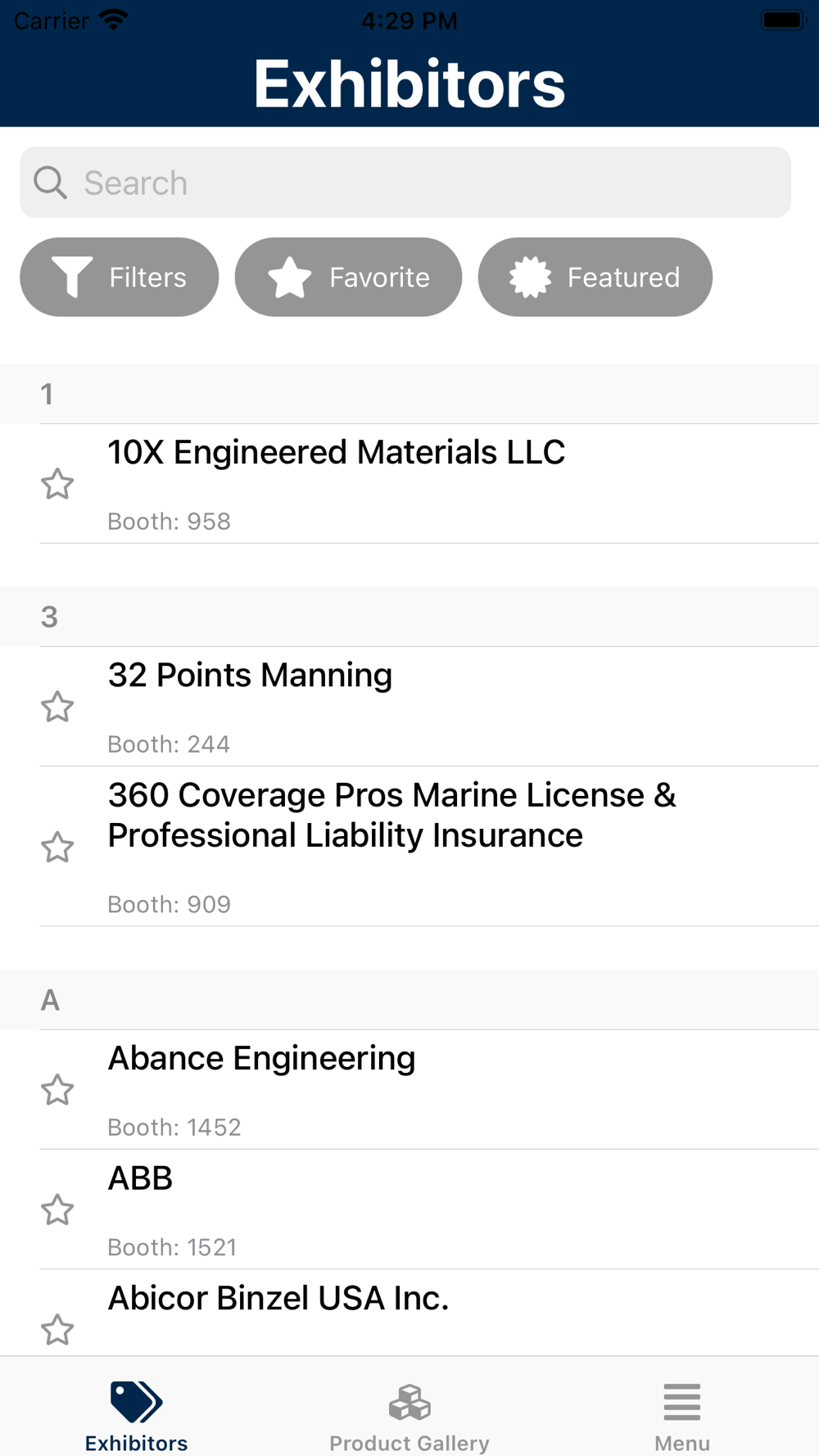Tap the star icon on Favorite

(x=290, y=277)
